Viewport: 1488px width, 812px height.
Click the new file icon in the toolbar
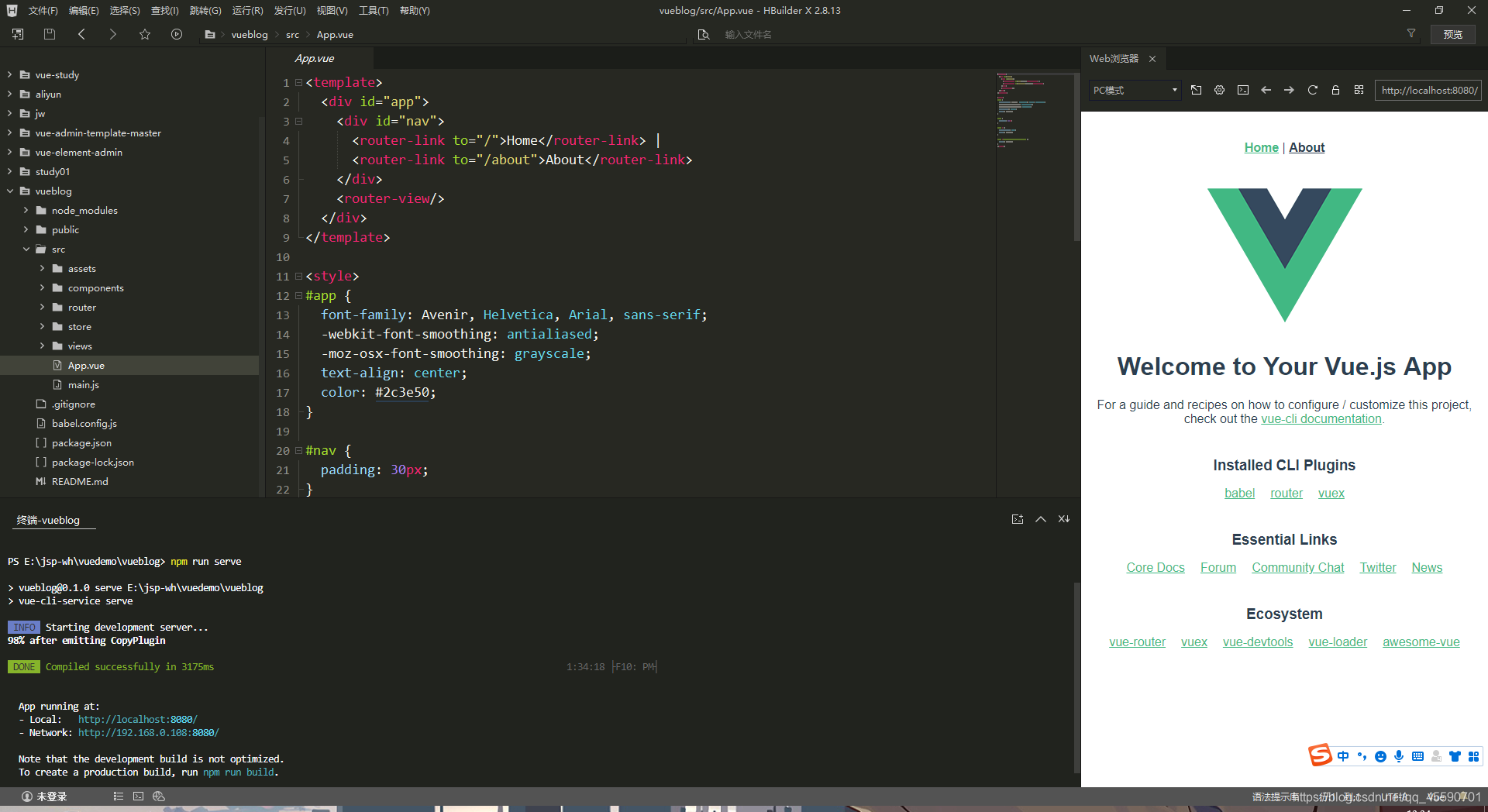18,34
